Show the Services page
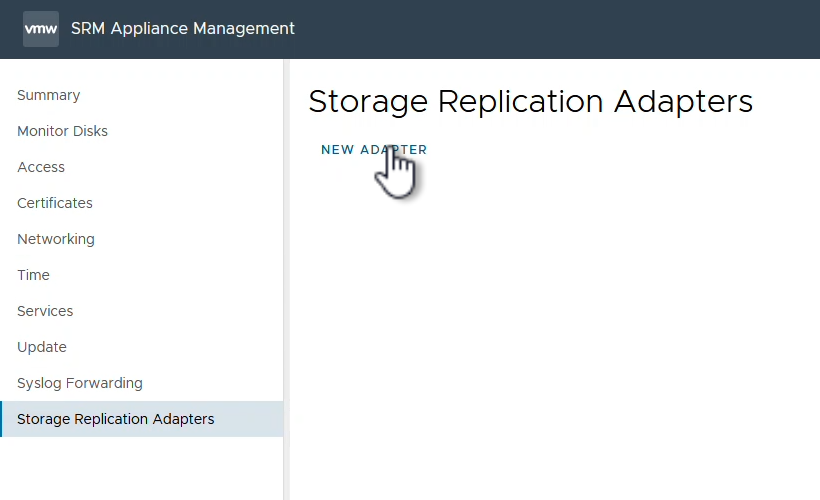 pyautogui.click(x=45, y=311)
